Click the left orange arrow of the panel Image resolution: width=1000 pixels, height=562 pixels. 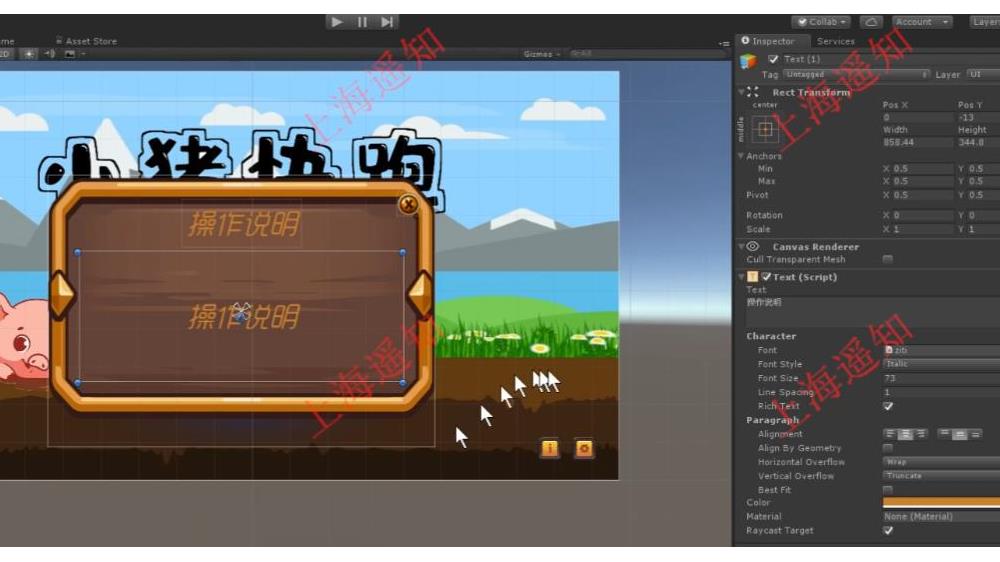coord(63,293)
